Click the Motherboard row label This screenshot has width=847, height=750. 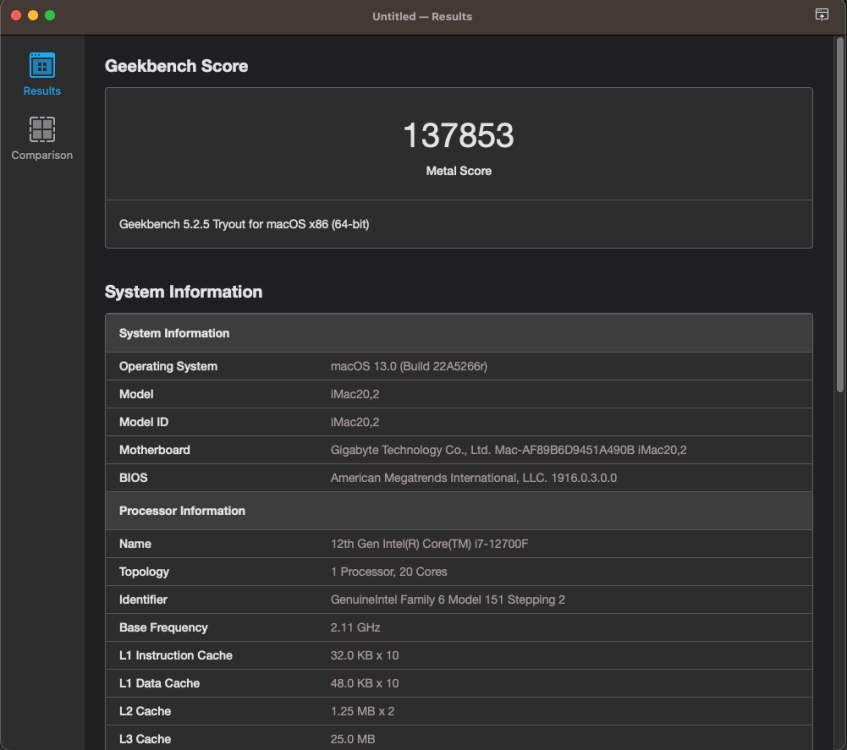[154, 450]
